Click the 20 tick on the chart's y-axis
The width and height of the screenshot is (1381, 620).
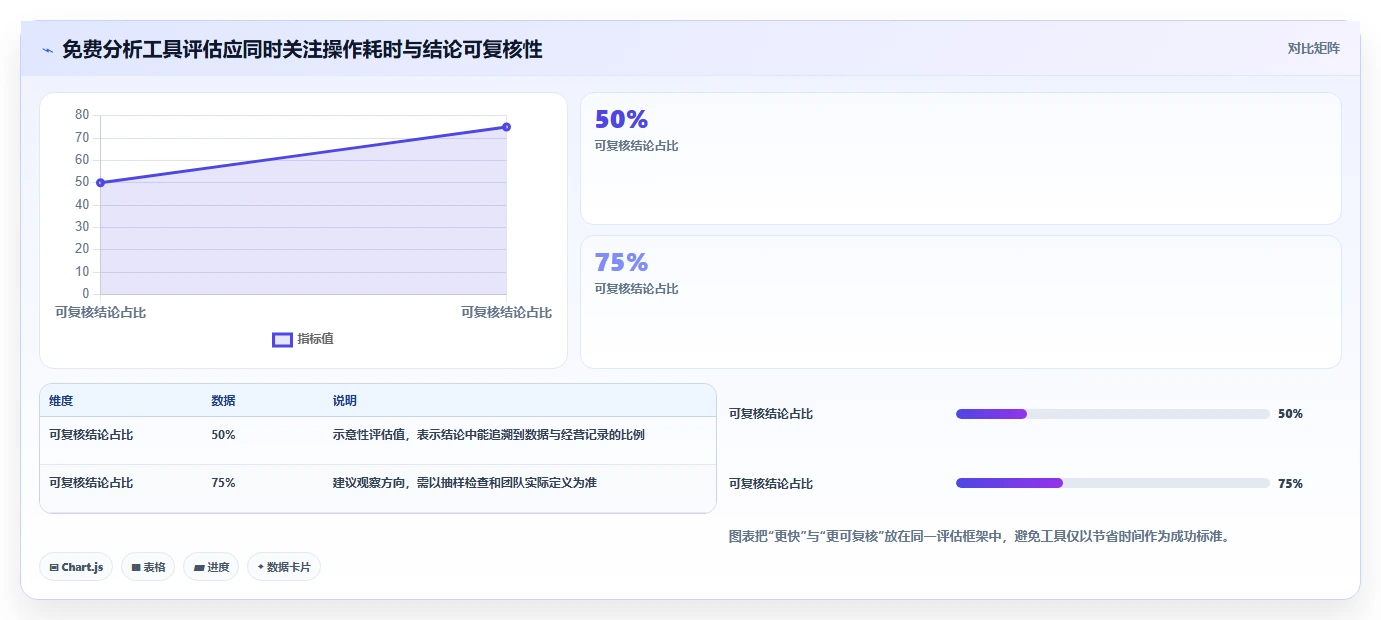tap(82, 249)
